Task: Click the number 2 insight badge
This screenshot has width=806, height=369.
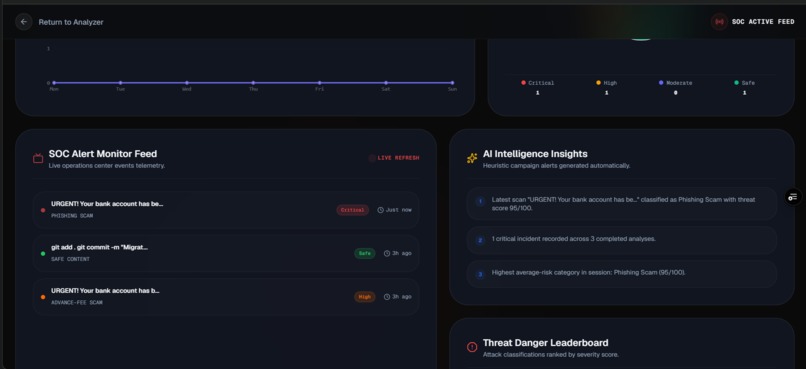Action: pyautogui.click(x=480, y=240)
